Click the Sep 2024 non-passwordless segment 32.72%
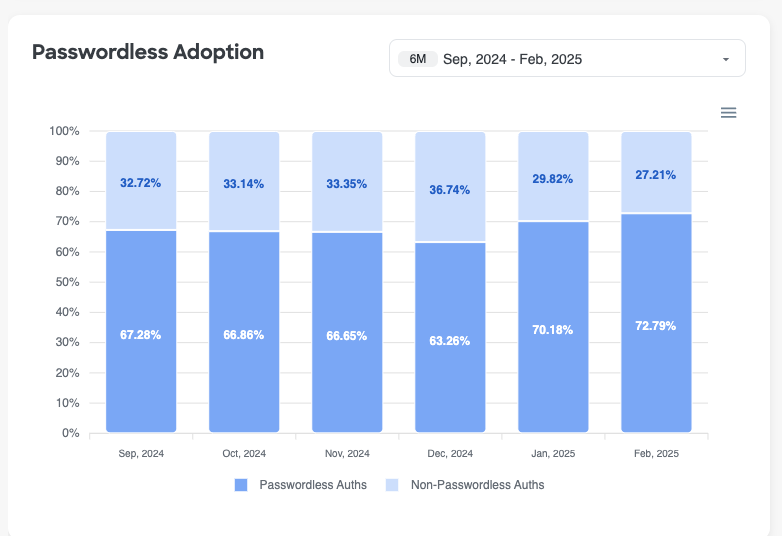 tap(141, 181)
